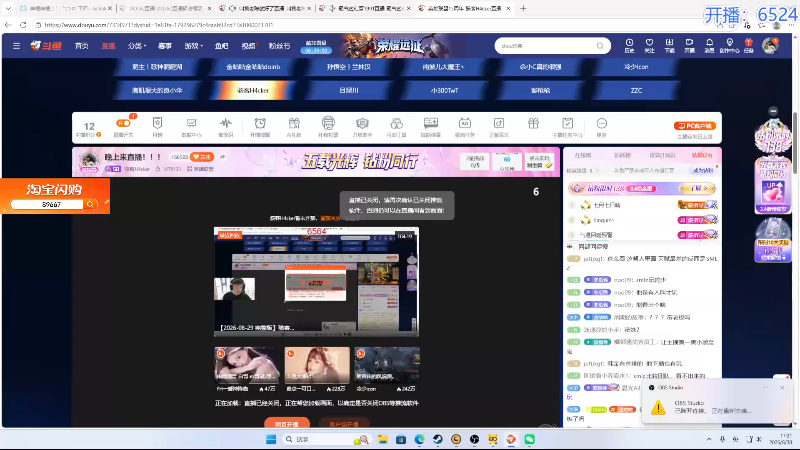
Task: Expand the 分类 category dropdown
Action: click(x=137, y=46)
